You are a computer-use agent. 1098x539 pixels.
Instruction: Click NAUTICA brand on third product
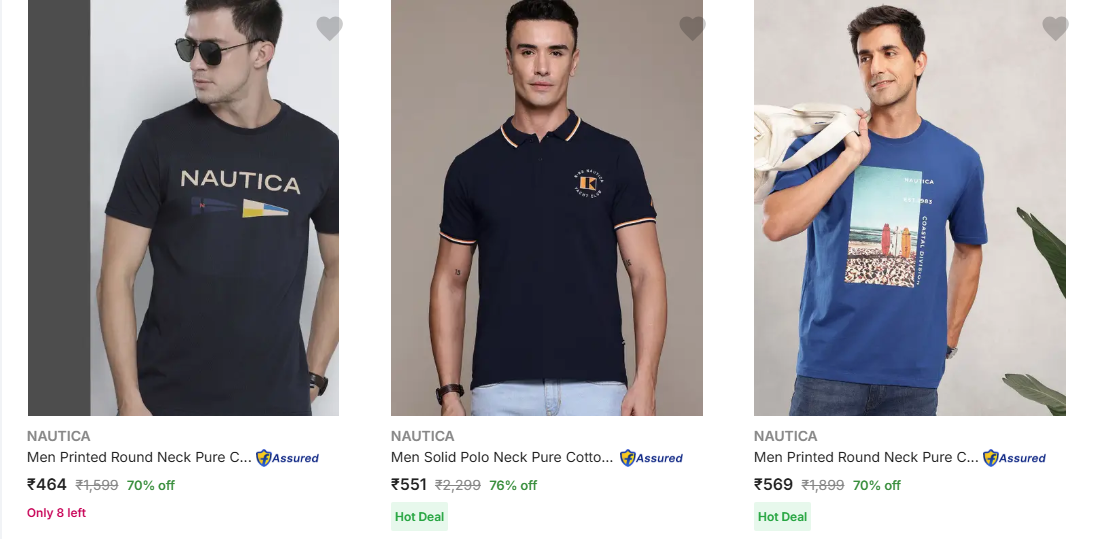coord(785,436)
